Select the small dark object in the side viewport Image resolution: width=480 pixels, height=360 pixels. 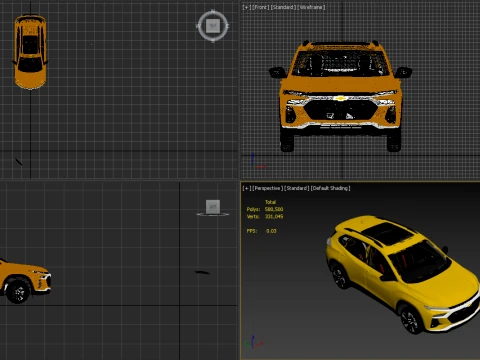point(202,273)
